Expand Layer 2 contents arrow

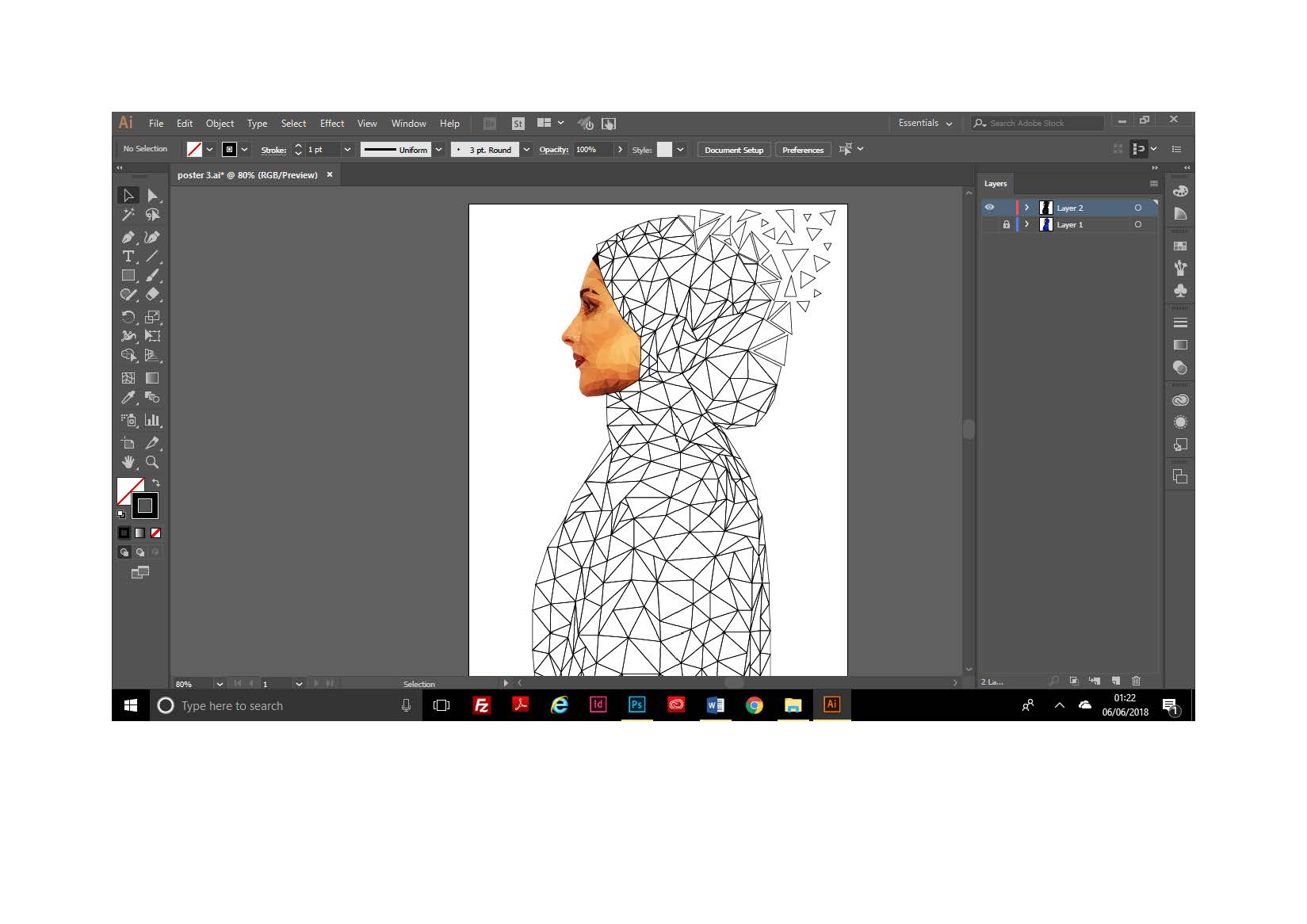coord(1026,208)
